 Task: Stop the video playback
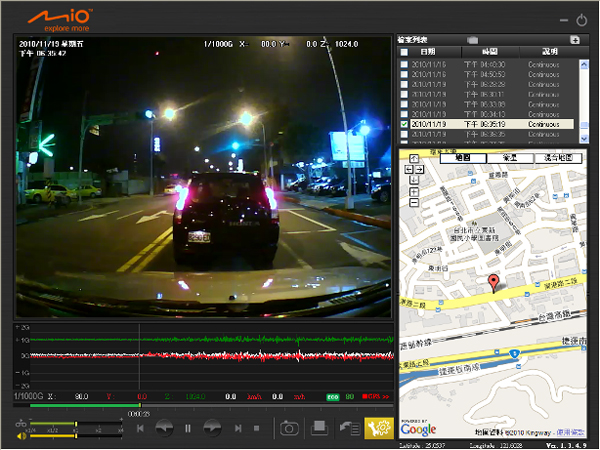[x=257, y=428]
